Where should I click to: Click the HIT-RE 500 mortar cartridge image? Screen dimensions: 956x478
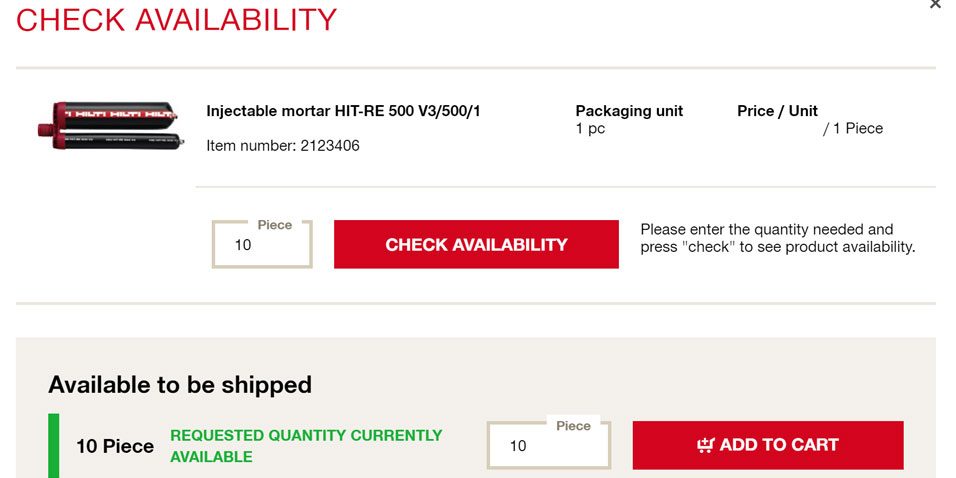click(109, 128)
